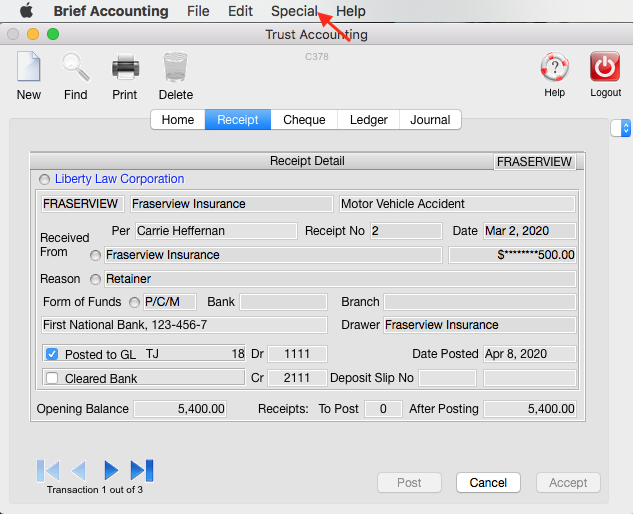Jump to last transaction arrow

[142, 470]
